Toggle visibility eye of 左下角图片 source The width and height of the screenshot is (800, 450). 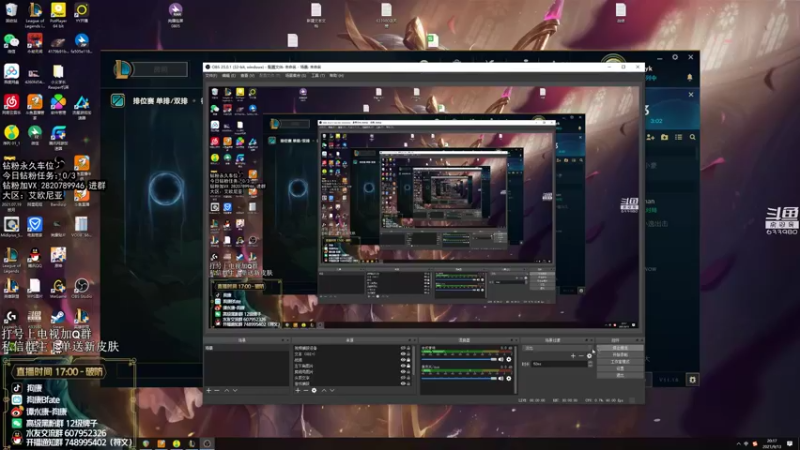click(403, 366)
